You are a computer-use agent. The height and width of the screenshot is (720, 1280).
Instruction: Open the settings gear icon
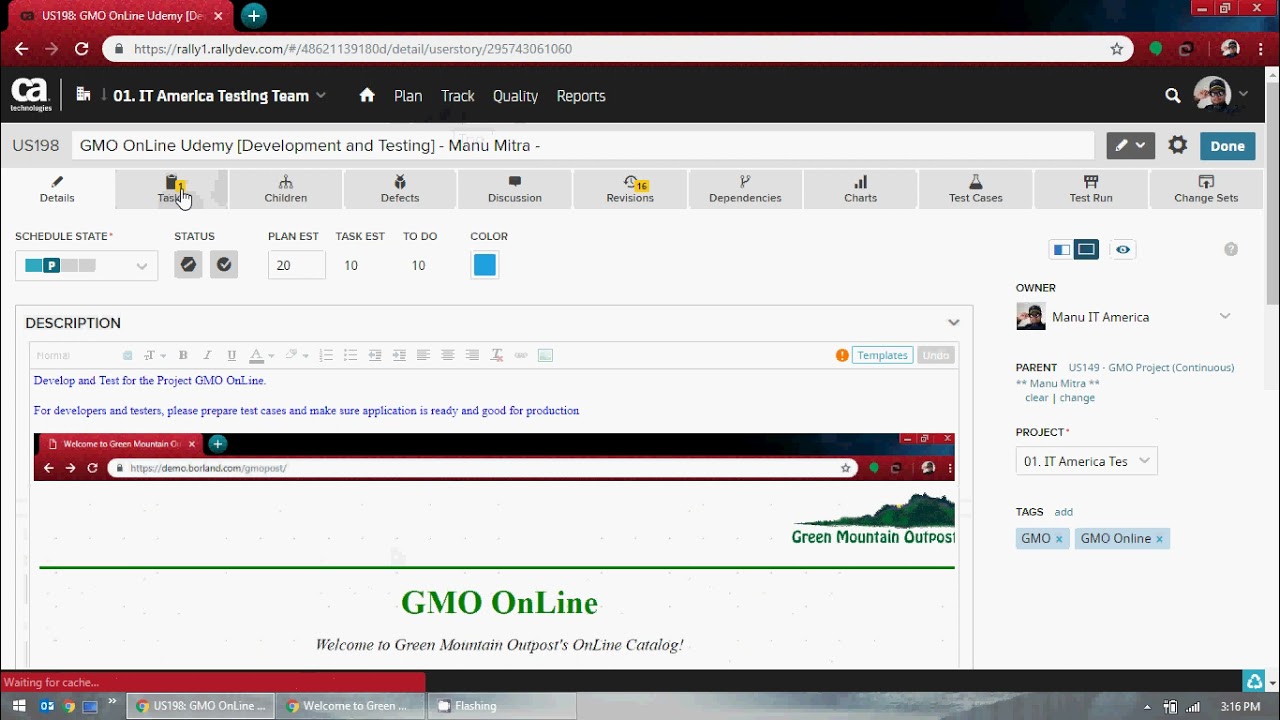click(1178, 146)
